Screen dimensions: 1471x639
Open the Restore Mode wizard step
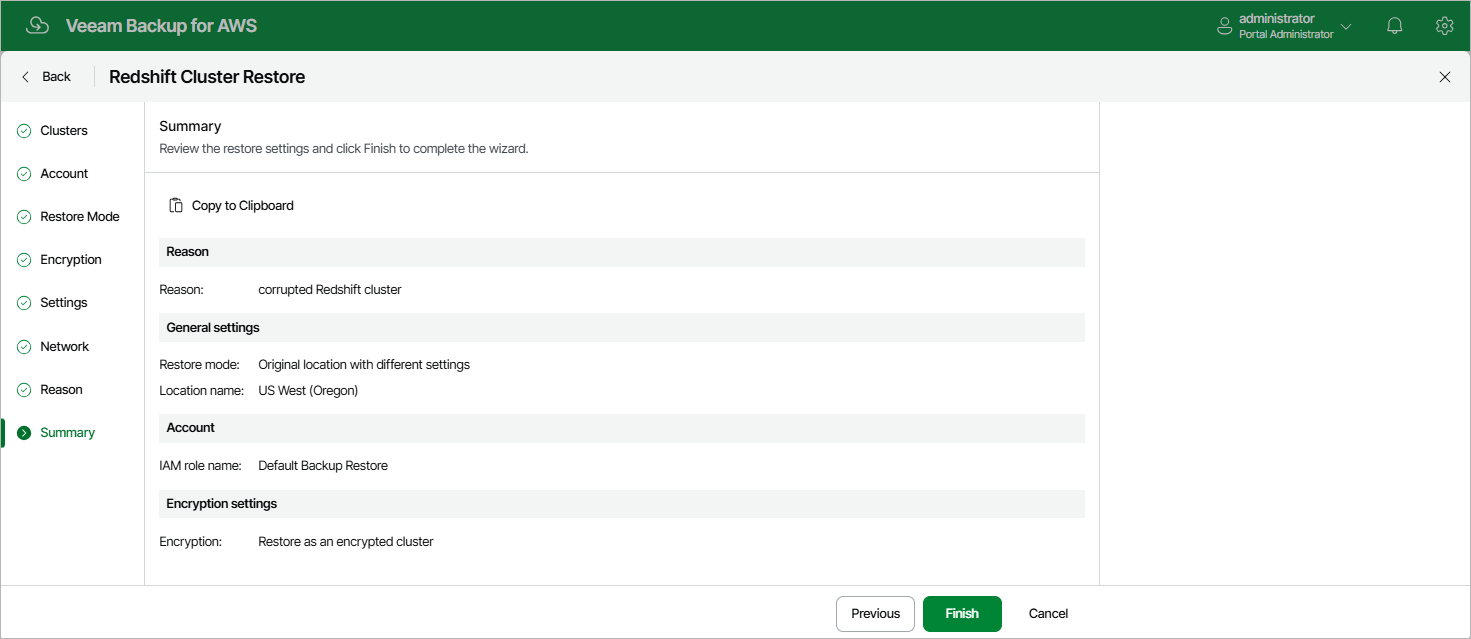[x=80, y=217]
